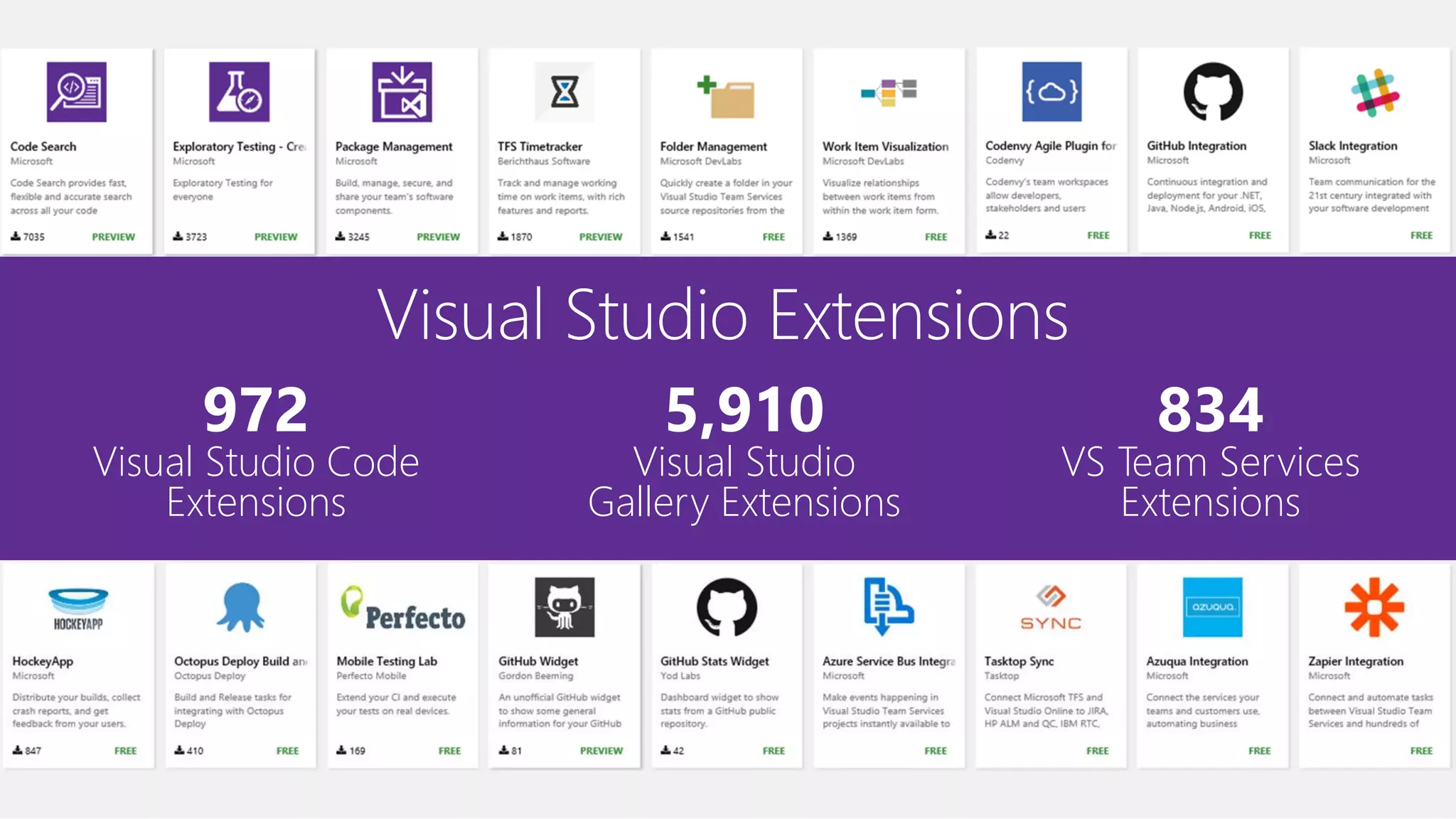The image size is (1456, 819).
Task: Click FREE label on Folder Management card
Action: click(773, 237)
